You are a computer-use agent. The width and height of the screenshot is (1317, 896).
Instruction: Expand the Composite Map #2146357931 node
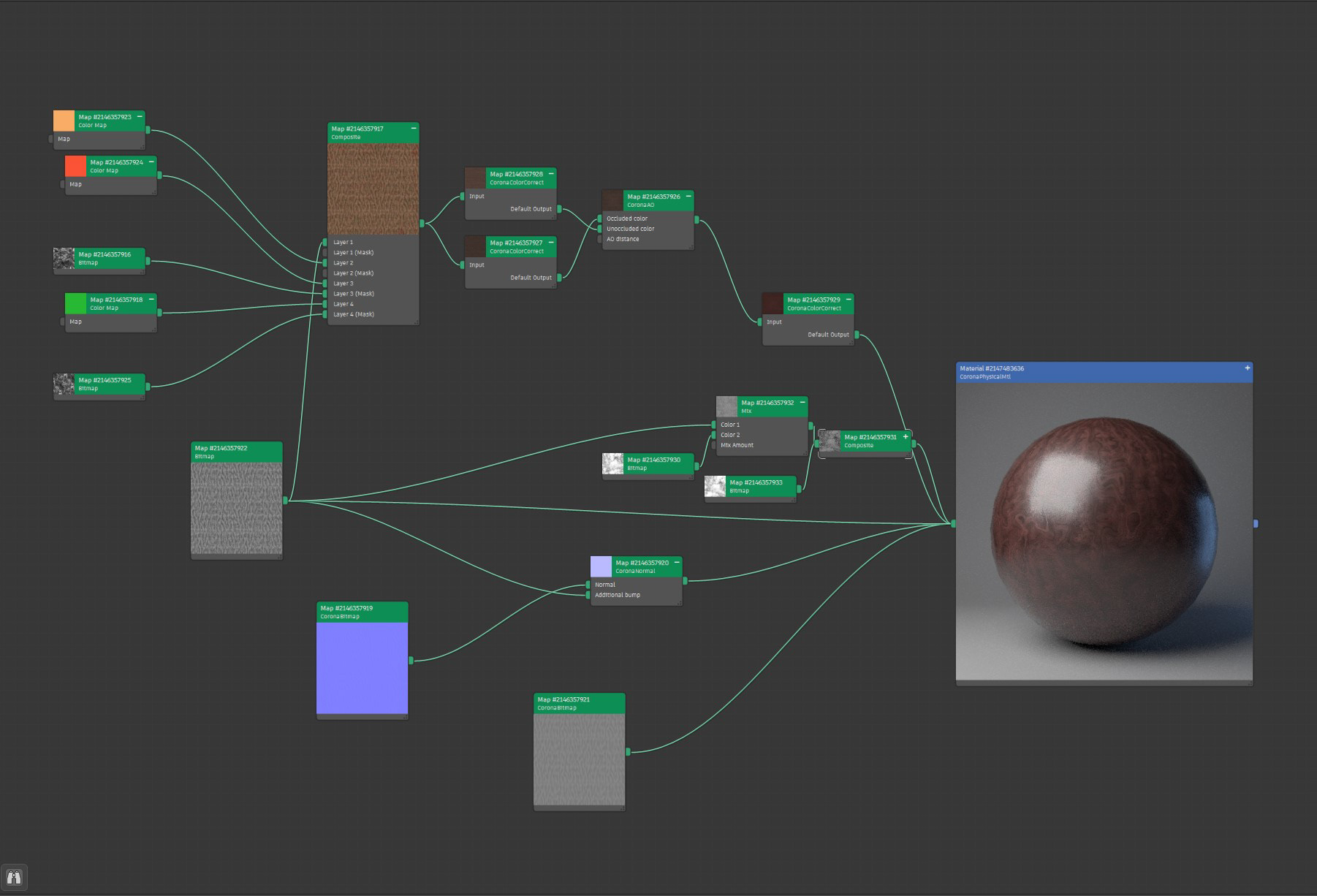(x=906, y=437)
